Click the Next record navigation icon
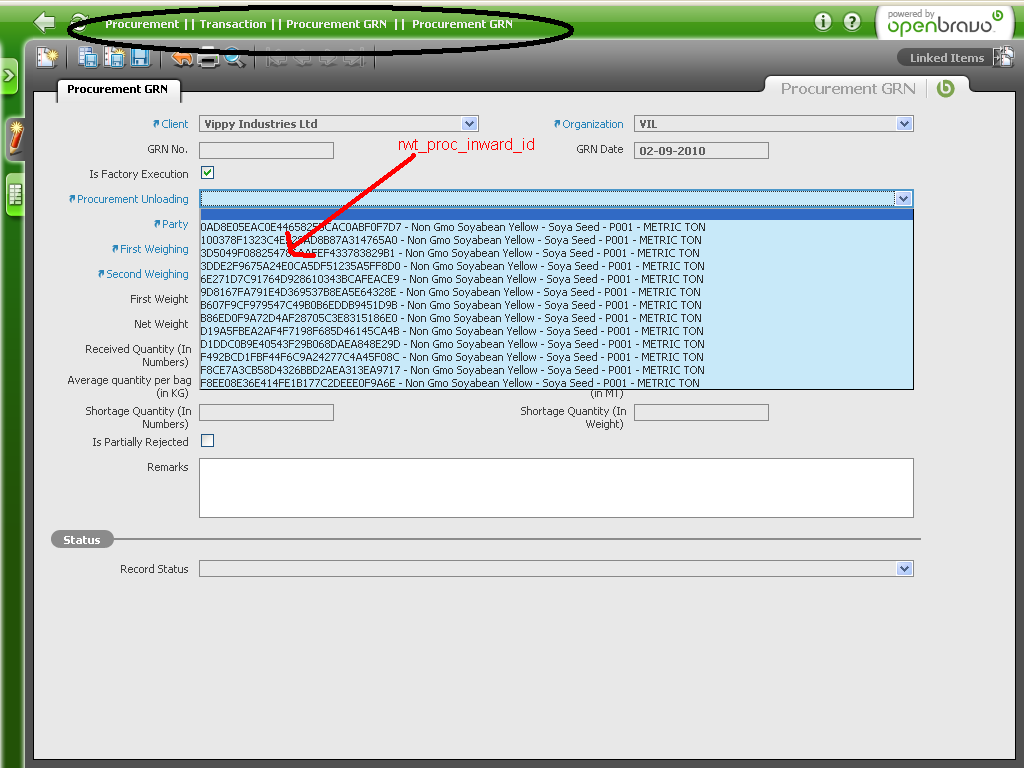 click(x=328, y=58)
